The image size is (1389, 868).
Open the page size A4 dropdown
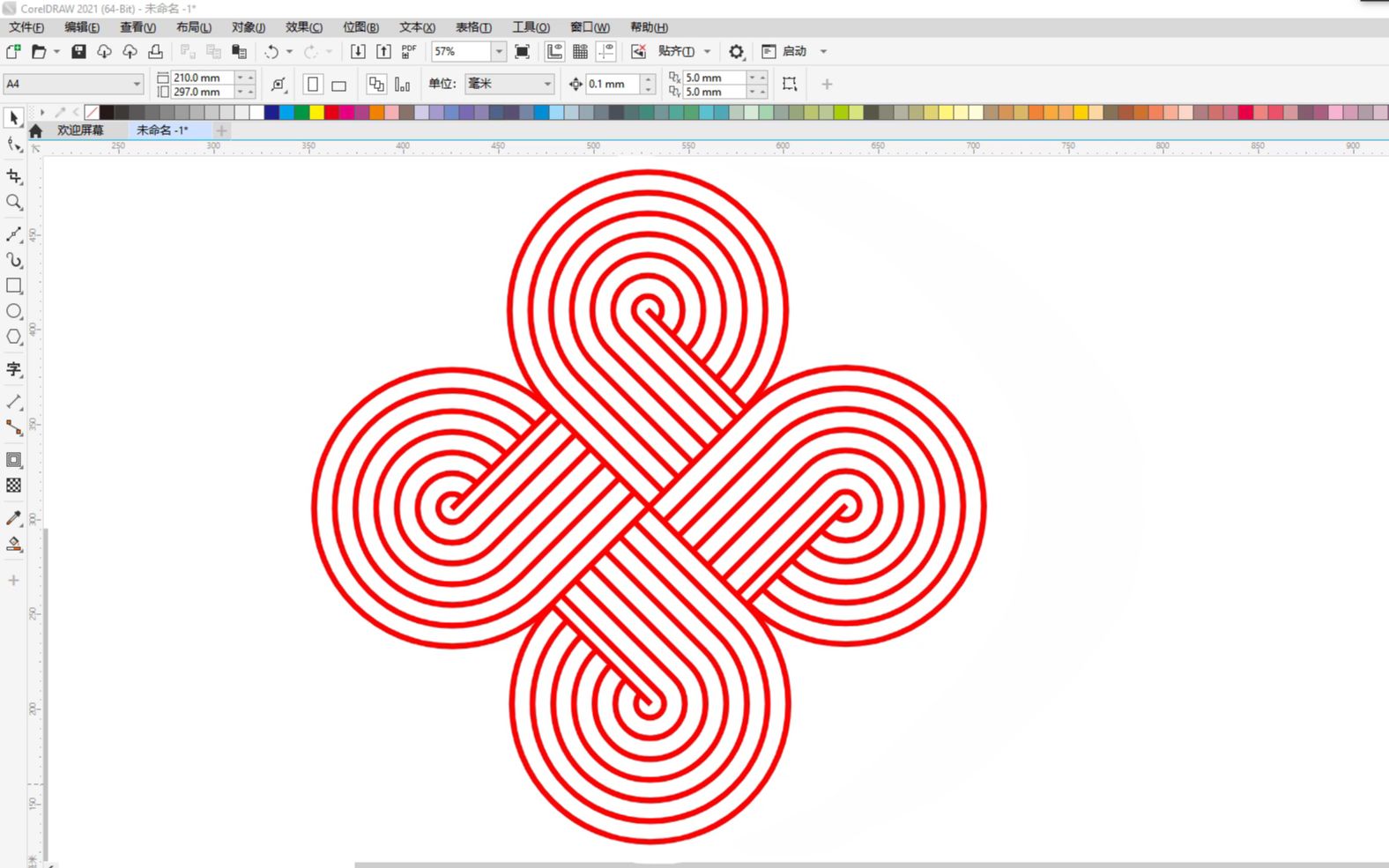pyautogui.click(x=137, y=85)
